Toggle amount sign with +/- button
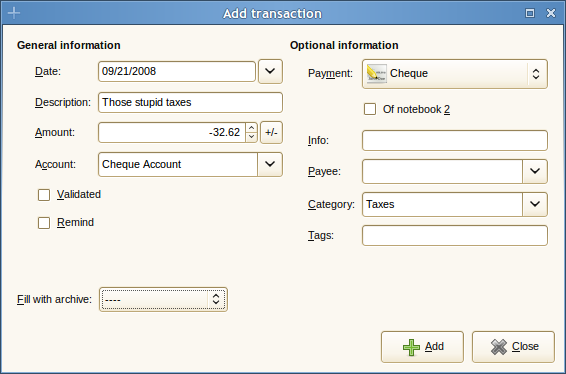 [271, 132]
